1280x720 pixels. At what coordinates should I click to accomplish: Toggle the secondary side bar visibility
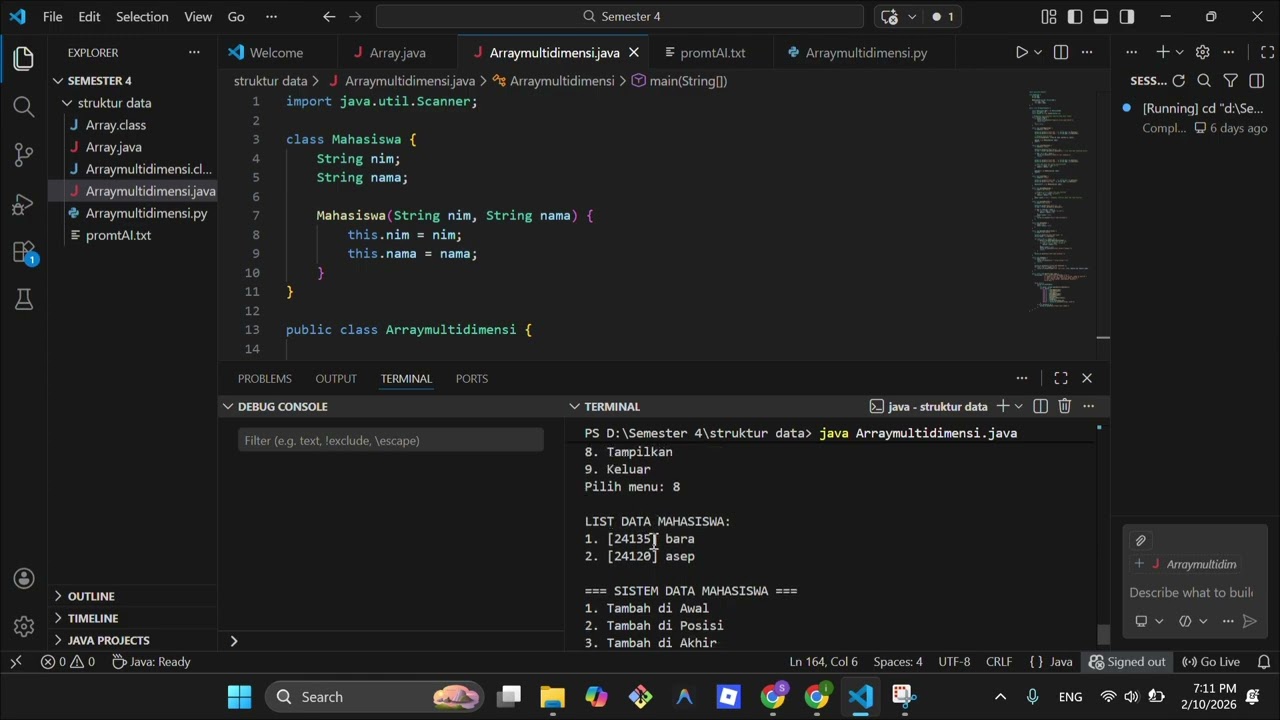click(x=1127, y=16)
